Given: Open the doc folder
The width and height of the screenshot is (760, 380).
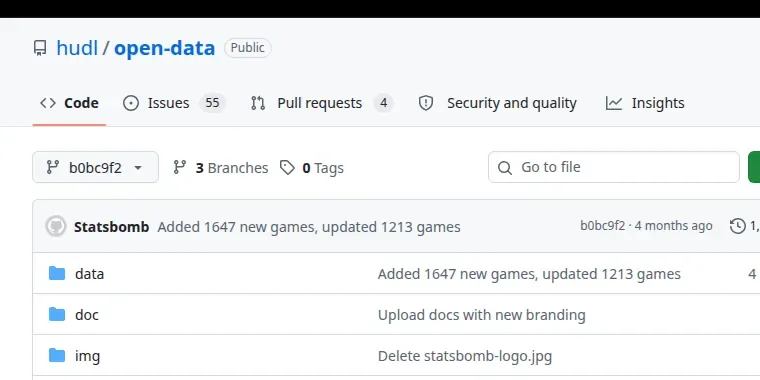Looking at the screenshot, I should click(x=87, y=315).
